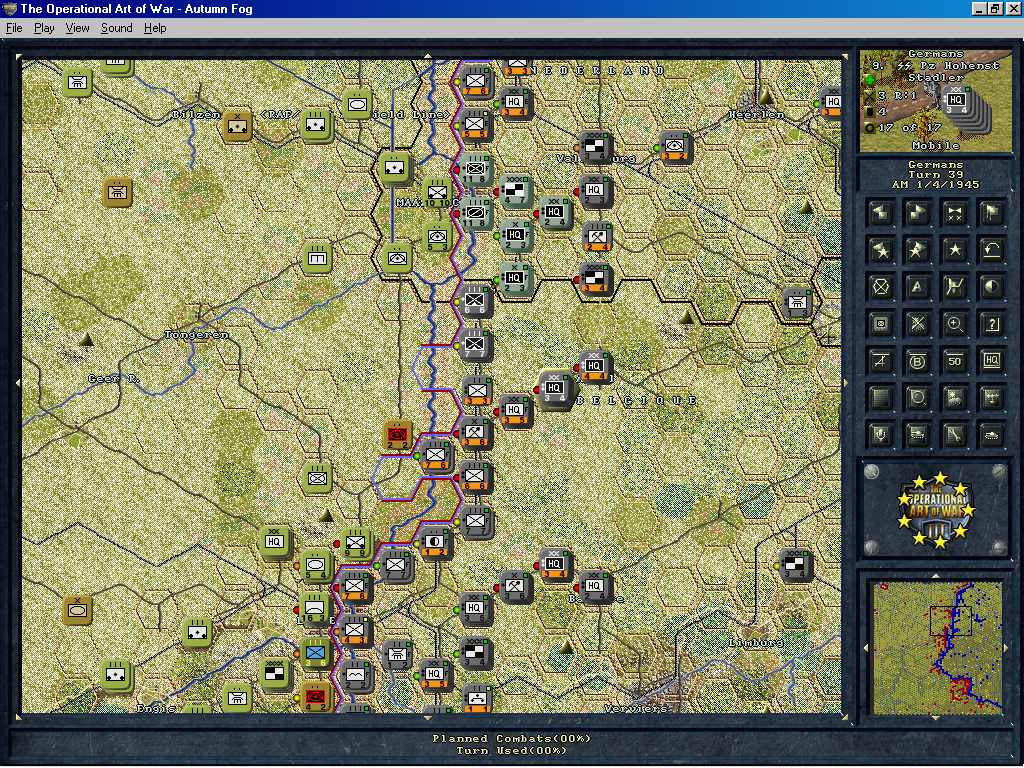Click the Operational Art of War logo
Image resolution: width=1024 pixels, height=768 pixels.
point(936,510)
